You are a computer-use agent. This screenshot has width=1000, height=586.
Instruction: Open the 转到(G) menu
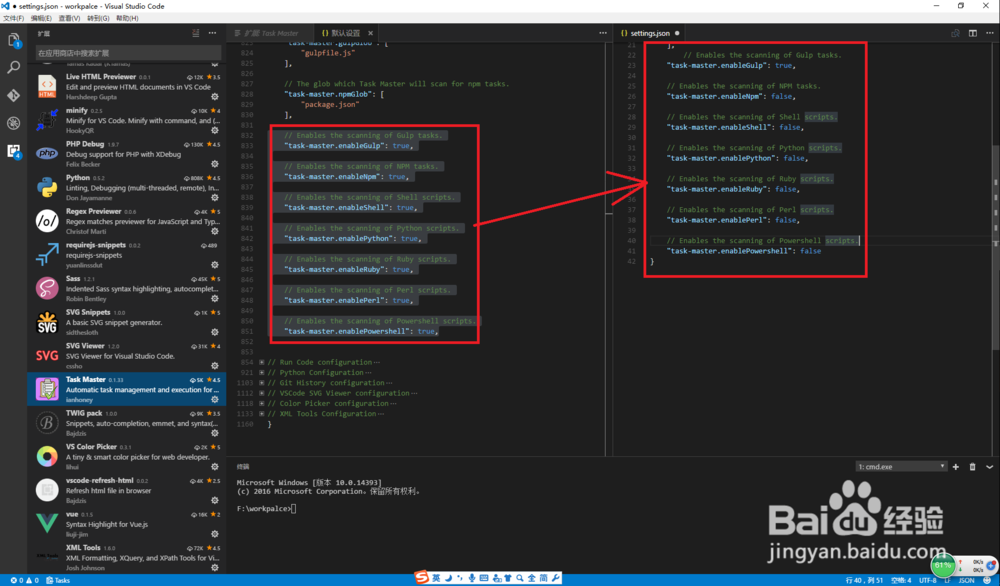pyautogui.click(x=98, y=18)
